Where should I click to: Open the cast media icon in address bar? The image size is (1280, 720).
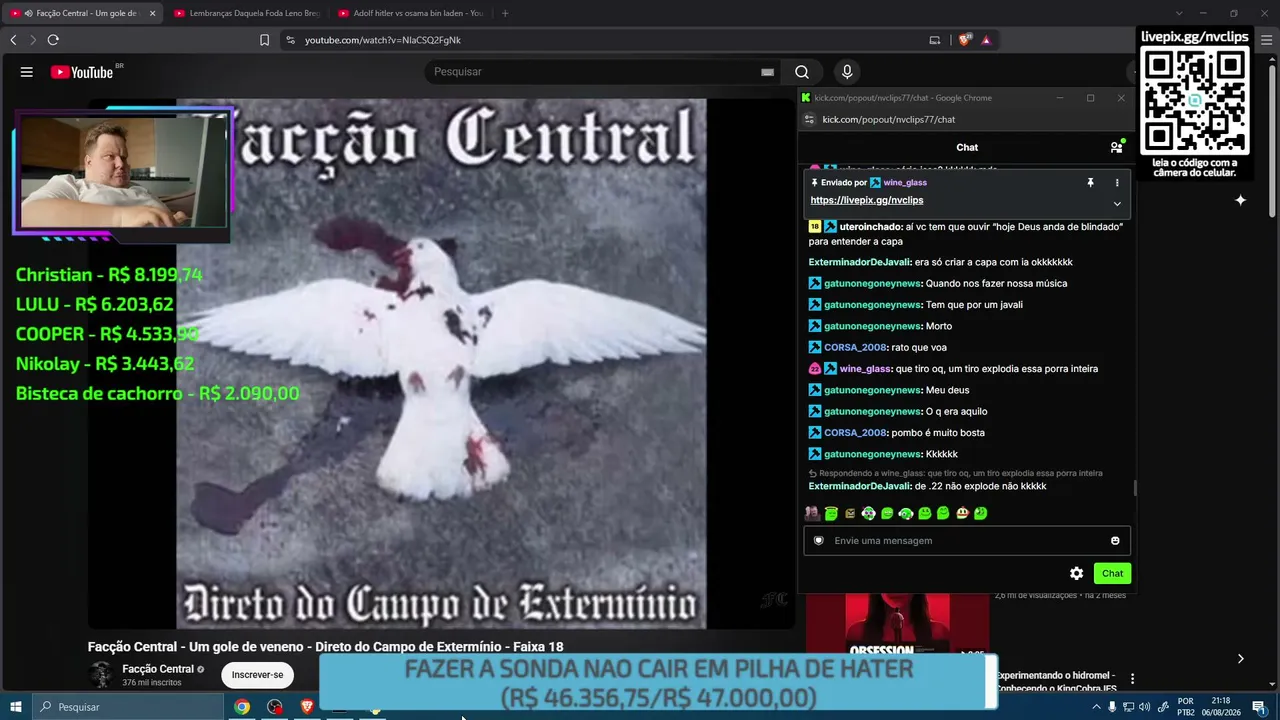(x=935, y=40)
